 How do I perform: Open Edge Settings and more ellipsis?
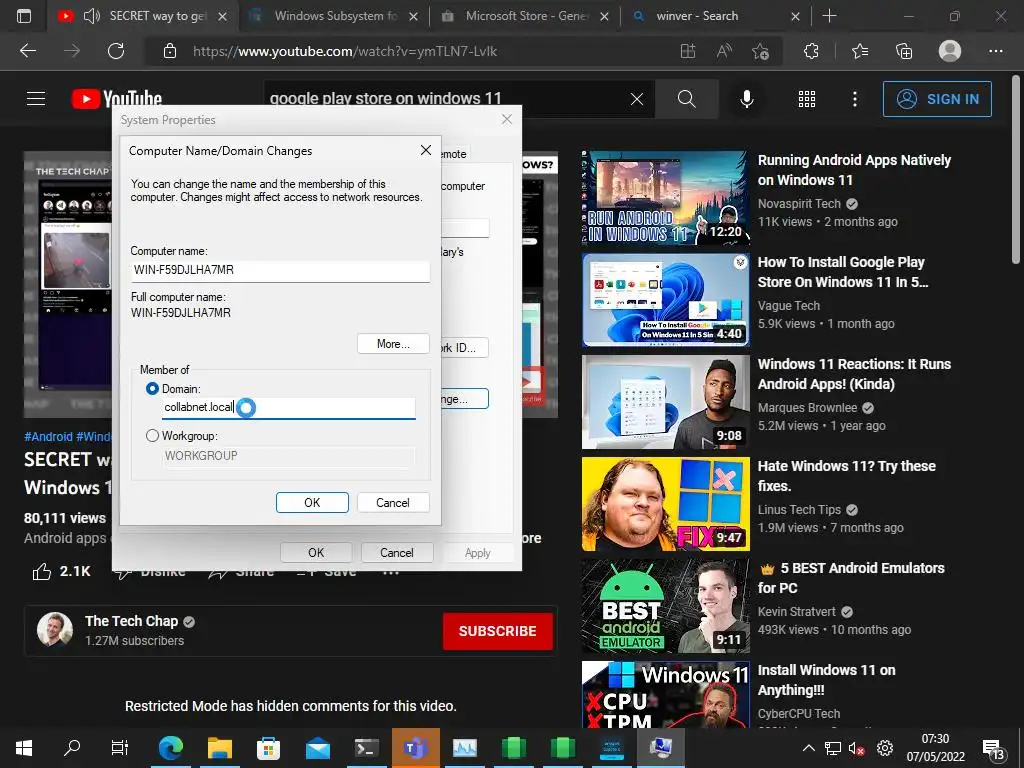995,51
